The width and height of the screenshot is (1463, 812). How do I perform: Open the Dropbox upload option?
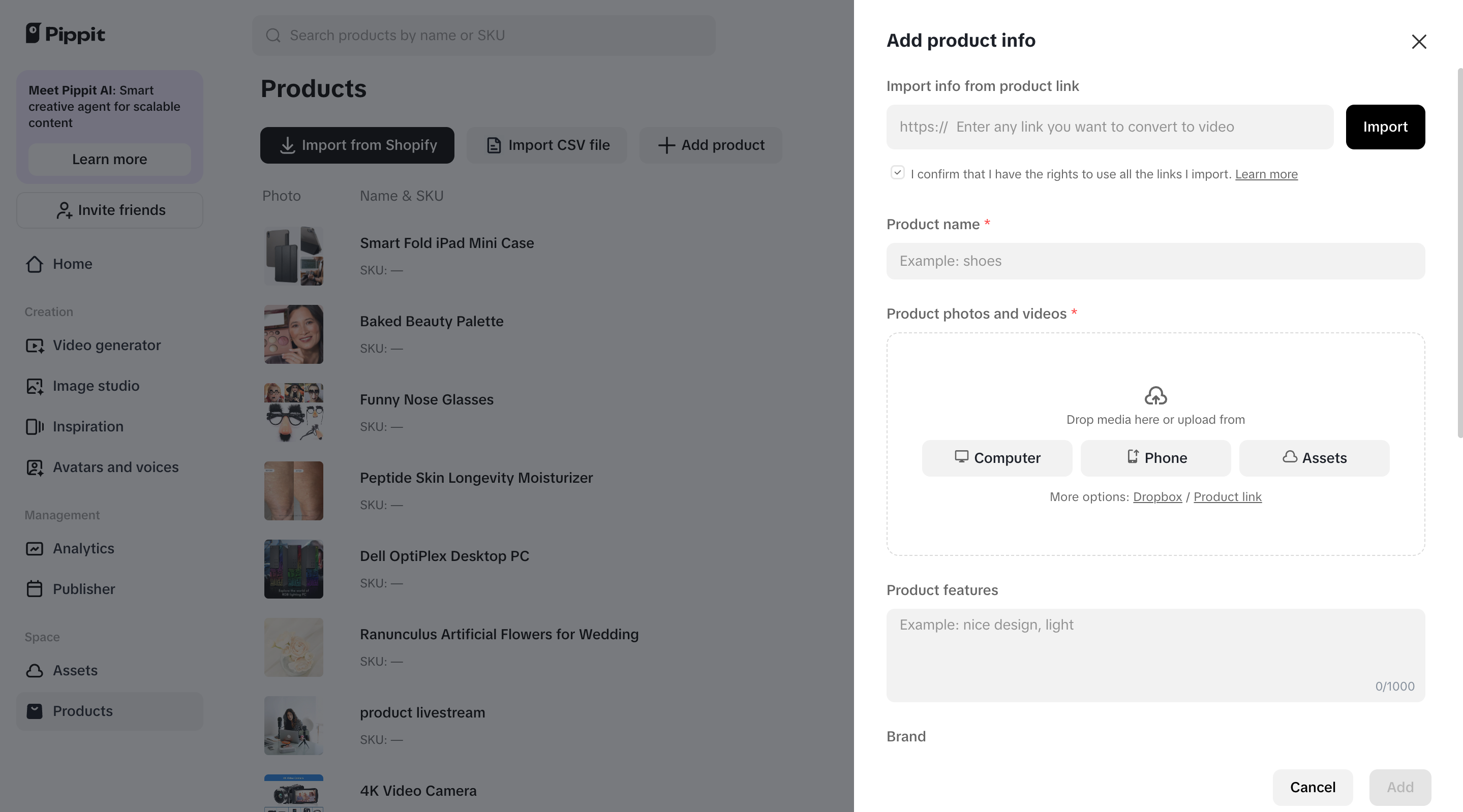1156,496
